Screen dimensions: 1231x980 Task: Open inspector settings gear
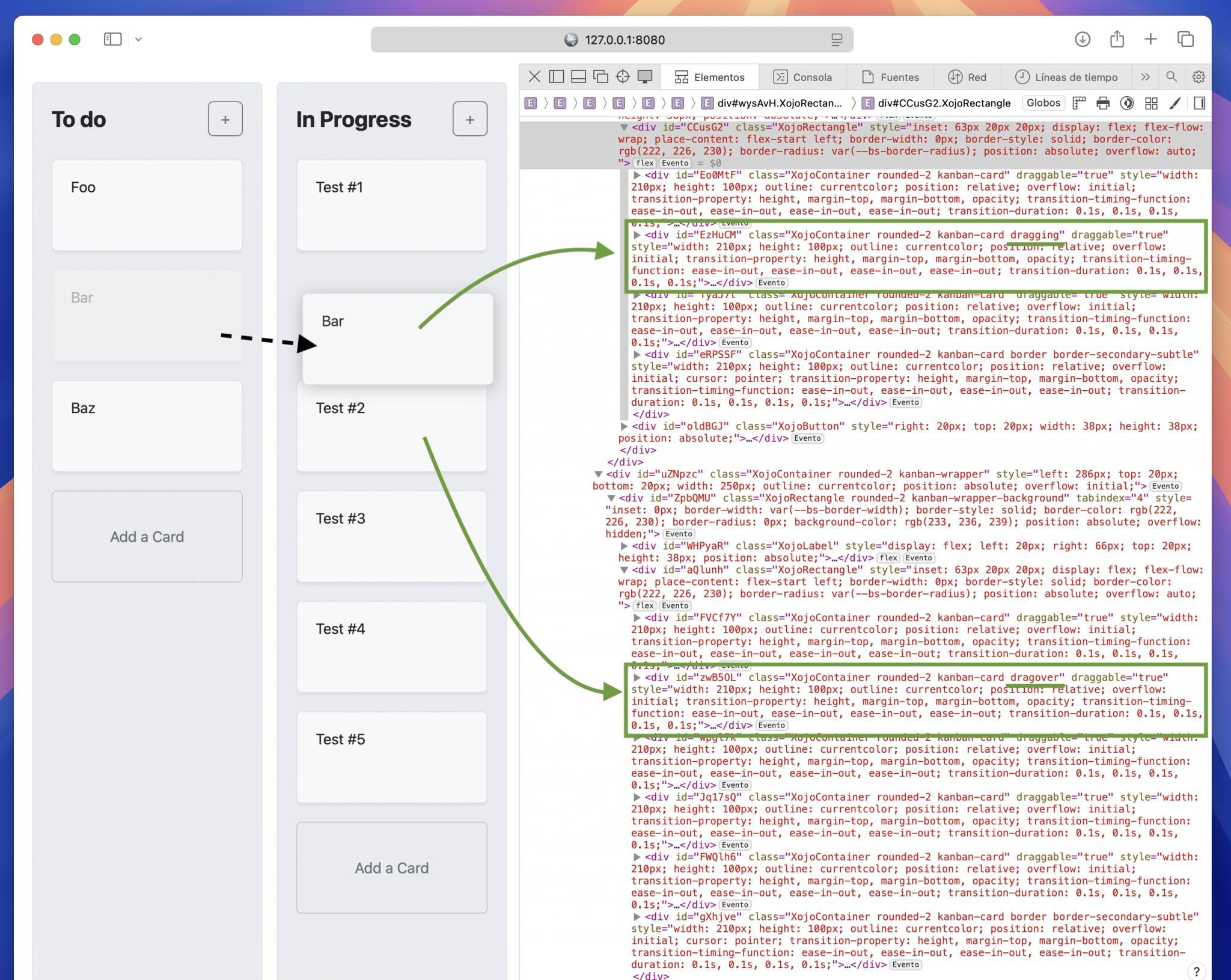pyautogui.click(x=1199, y=77)
